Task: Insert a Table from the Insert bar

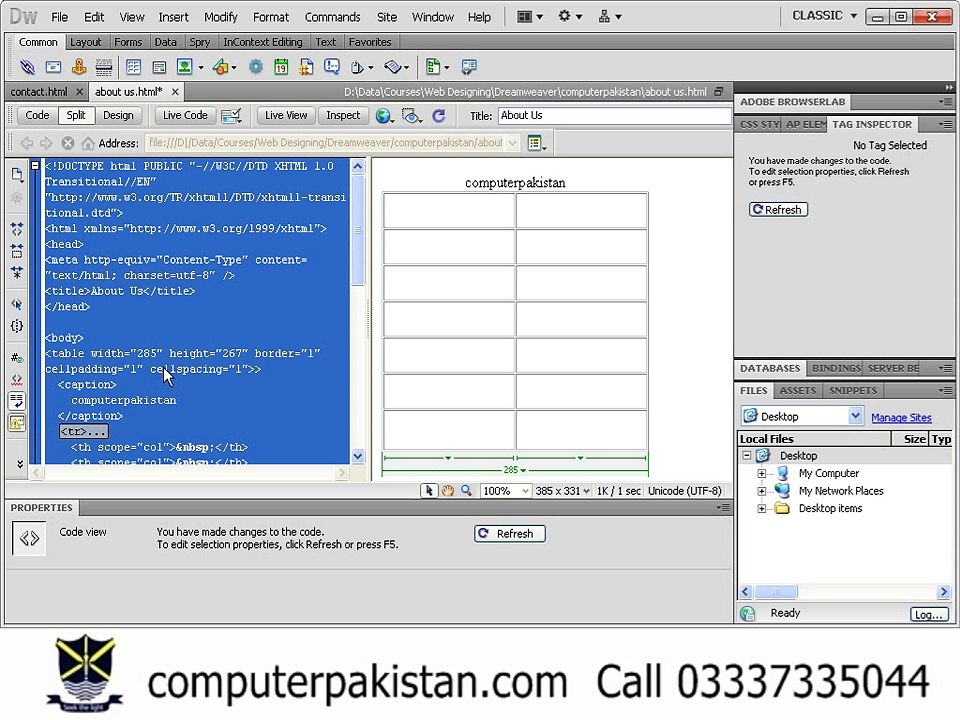Action: (x=133, y=67)
